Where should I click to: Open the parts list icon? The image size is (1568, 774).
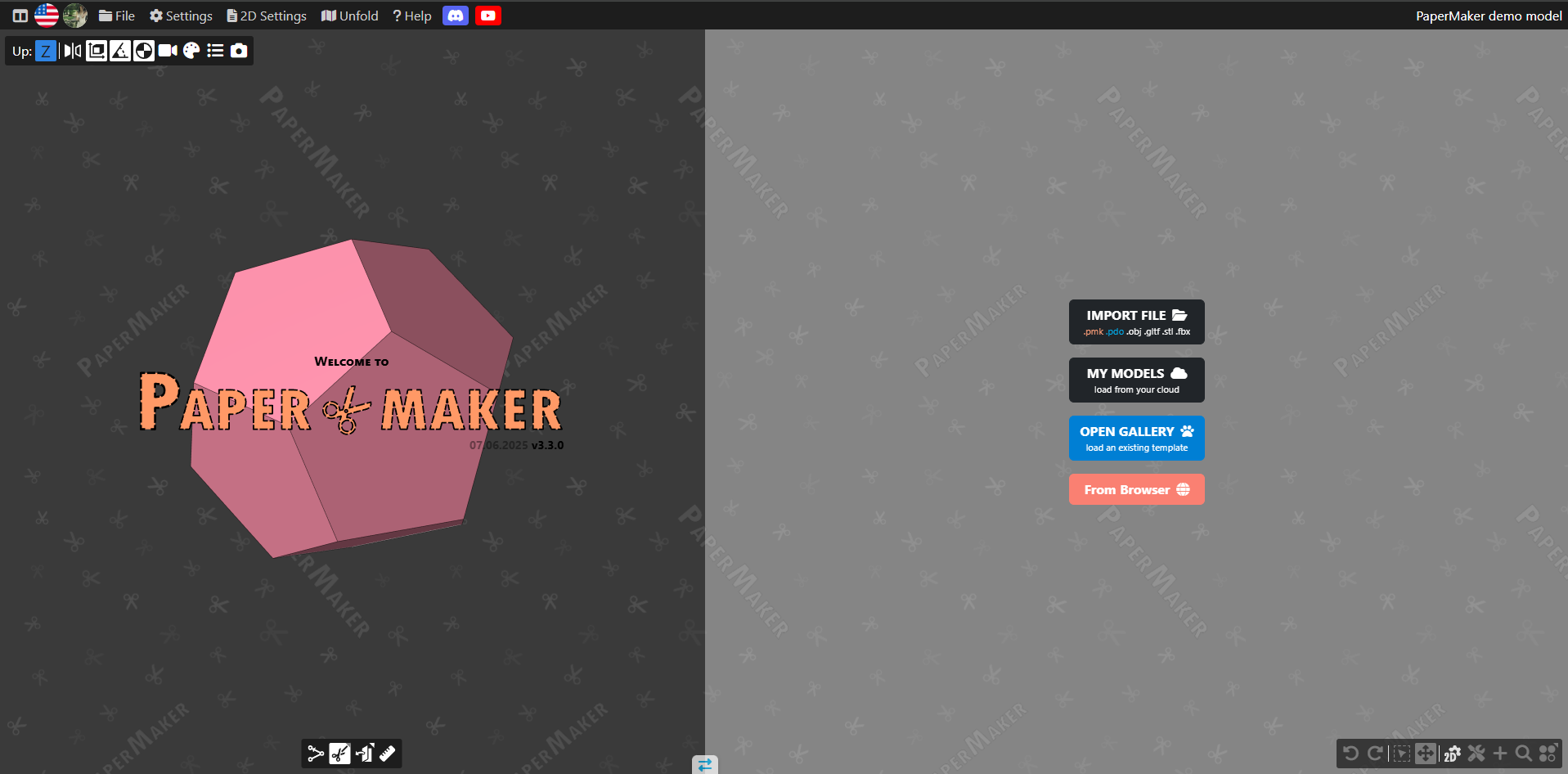click(215, 51)
